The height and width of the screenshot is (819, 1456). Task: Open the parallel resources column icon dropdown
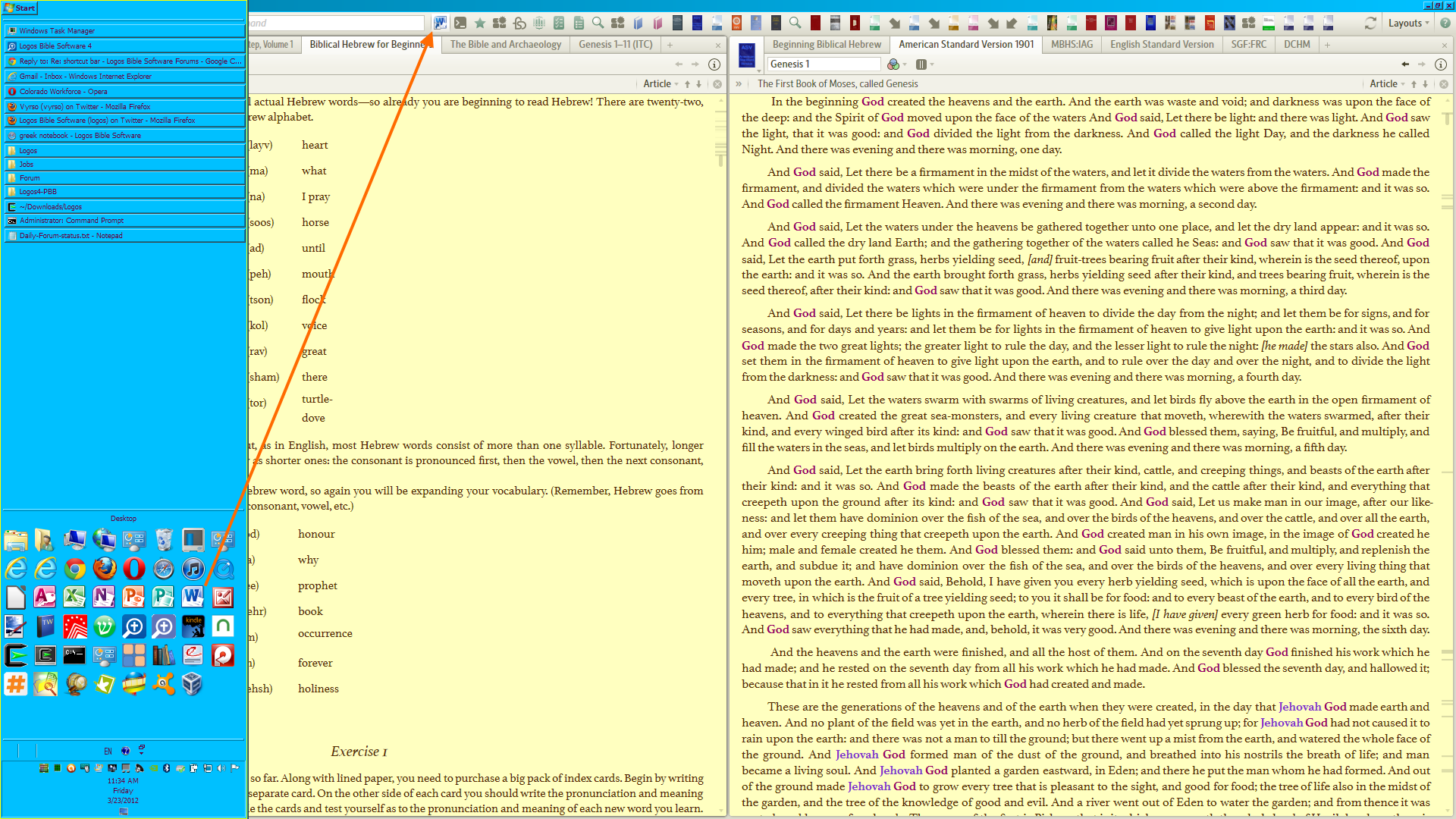924,64
